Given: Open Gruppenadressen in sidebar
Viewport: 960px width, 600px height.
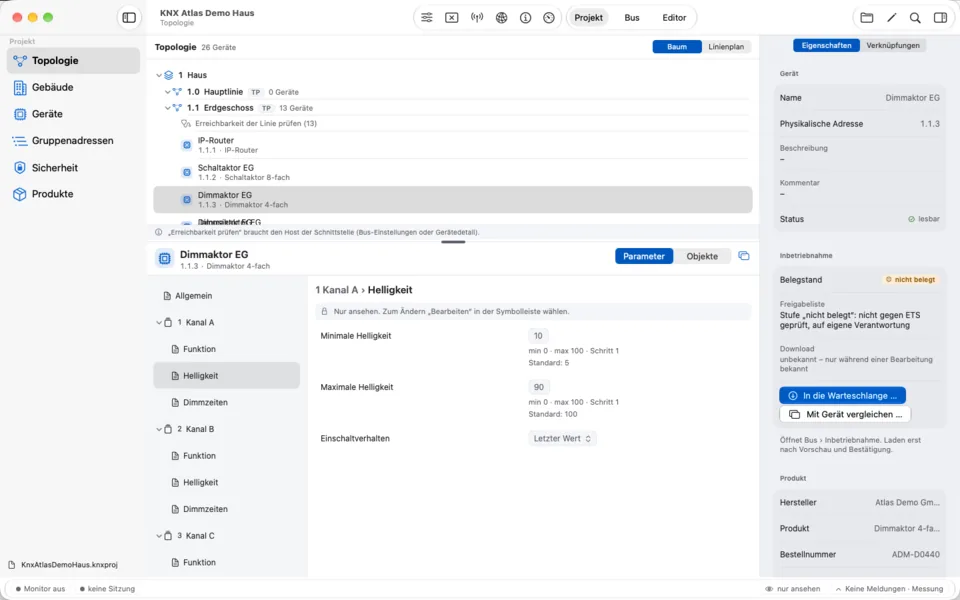Looking at the screenshot, I should click(x=73, y=141).
